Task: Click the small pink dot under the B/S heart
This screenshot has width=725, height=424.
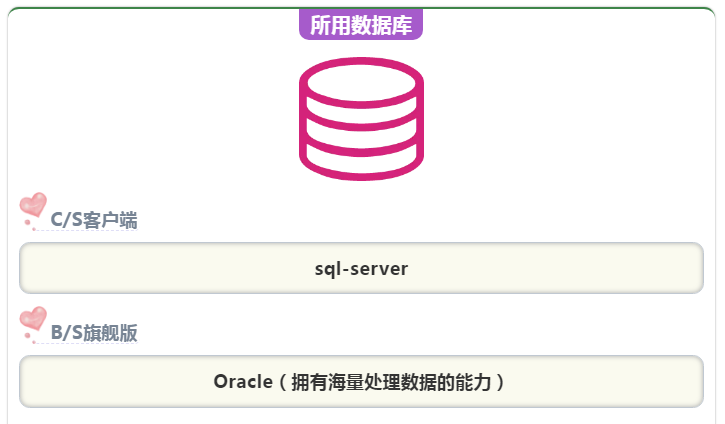Action: click(27, 337)
